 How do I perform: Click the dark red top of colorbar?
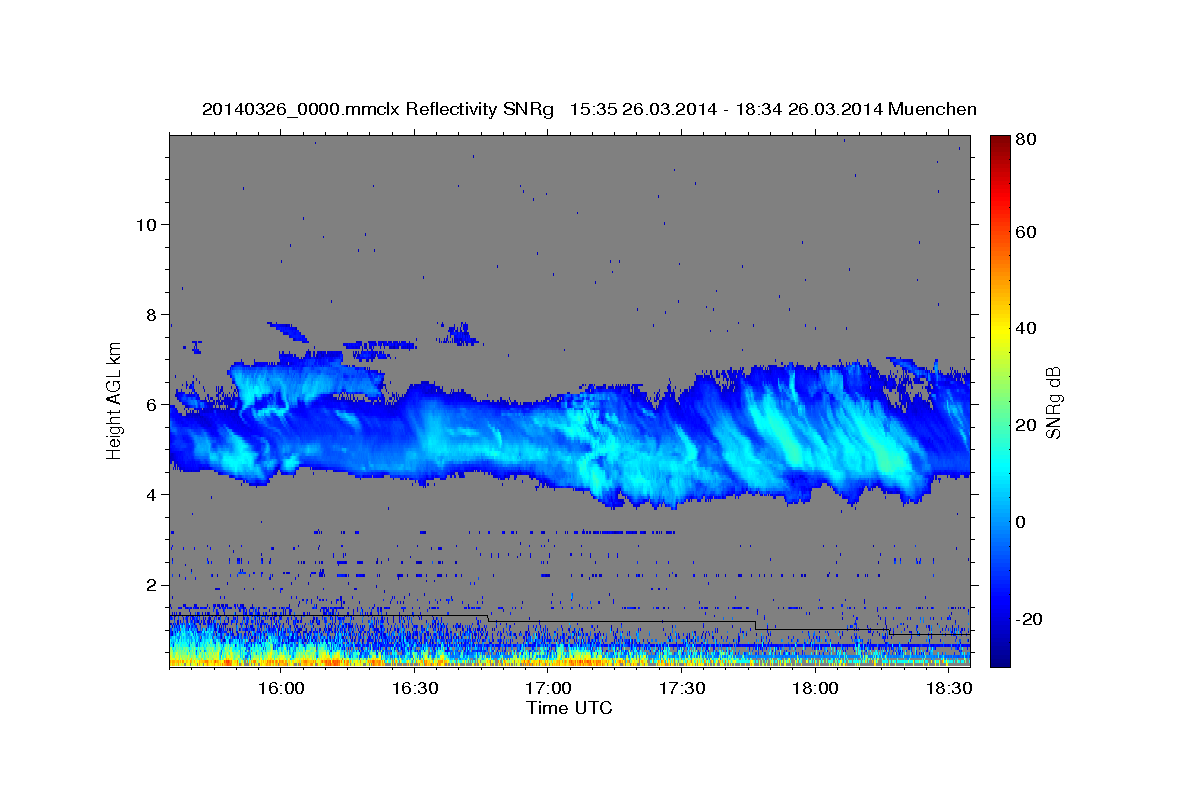pyautogui.click(x=999, y=142)
